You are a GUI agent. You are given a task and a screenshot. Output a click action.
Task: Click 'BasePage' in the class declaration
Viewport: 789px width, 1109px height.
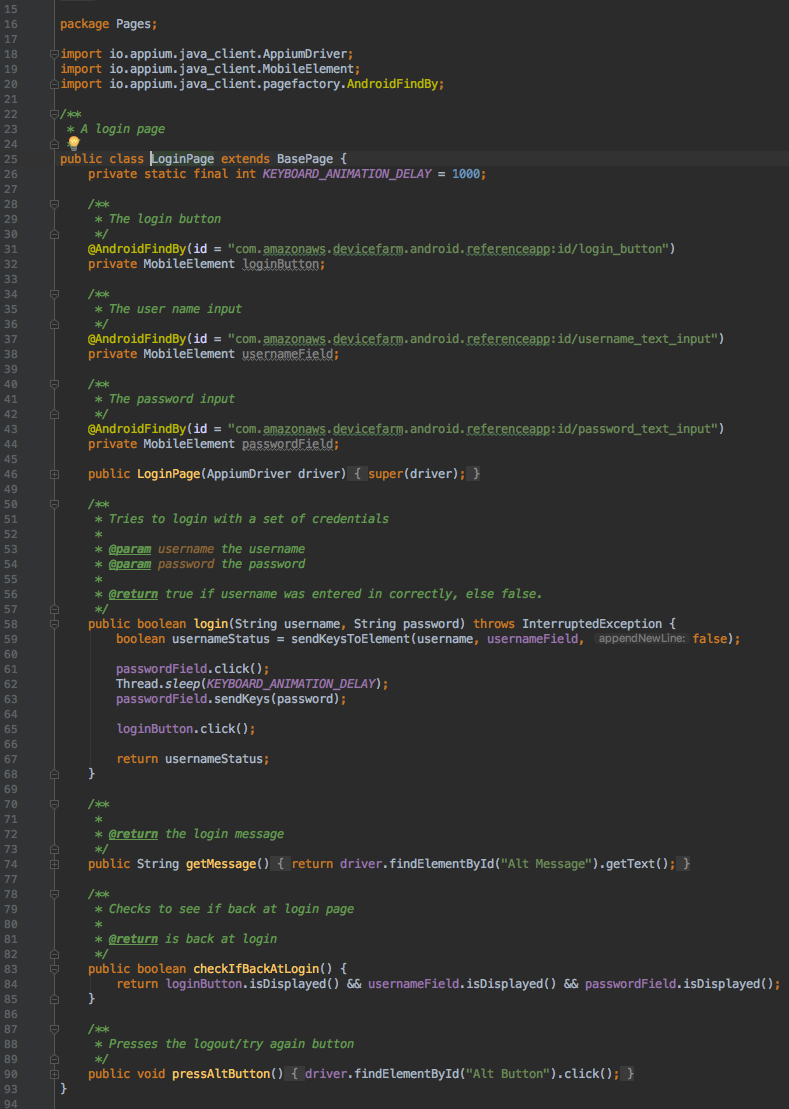click(305, 158)
